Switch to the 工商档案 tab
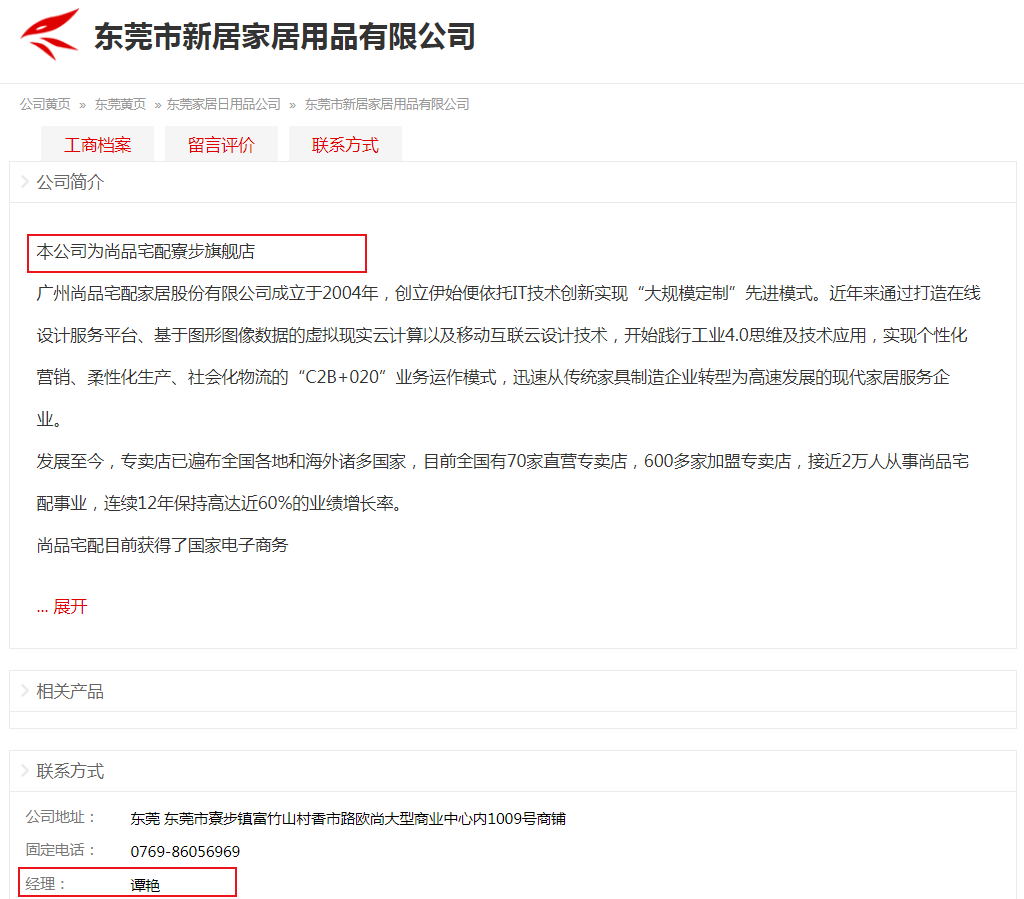Viewport: 1024px width, 899px height. 97,144
